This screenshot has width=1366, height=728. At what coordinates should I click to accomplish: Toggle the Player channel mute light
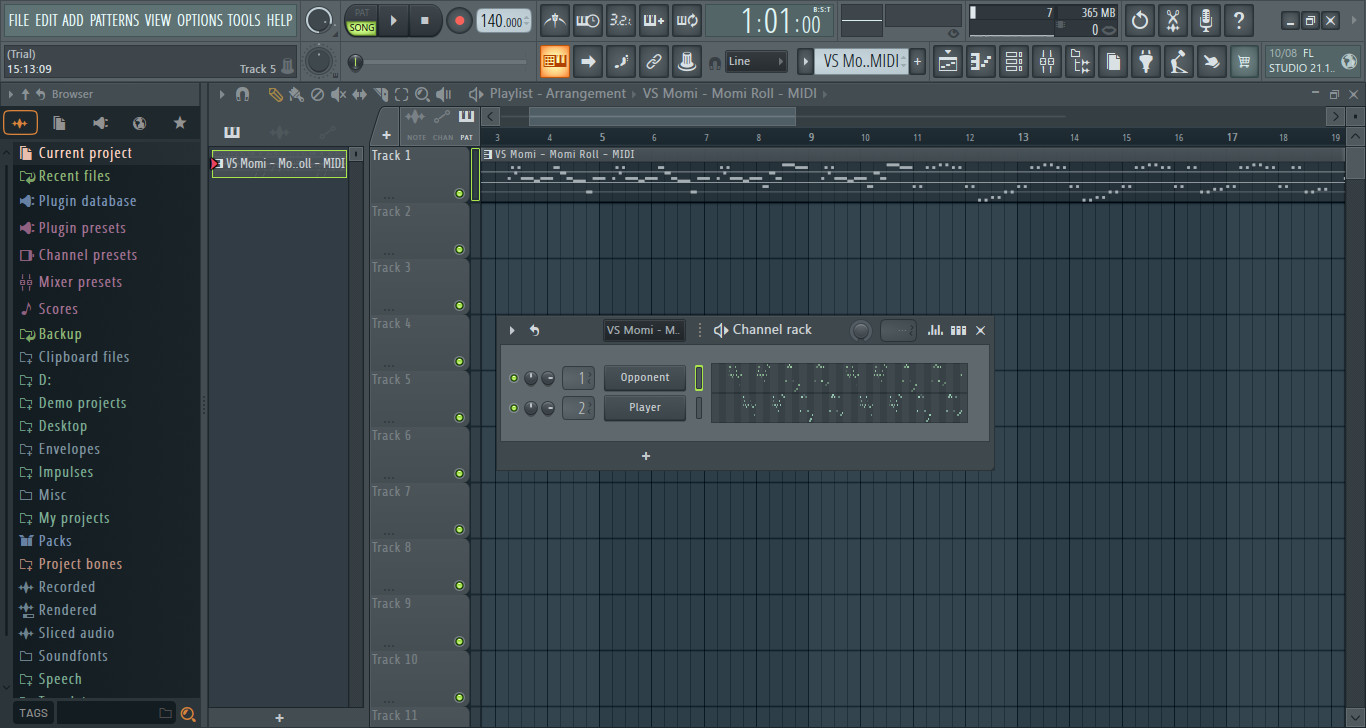[514, 408]
